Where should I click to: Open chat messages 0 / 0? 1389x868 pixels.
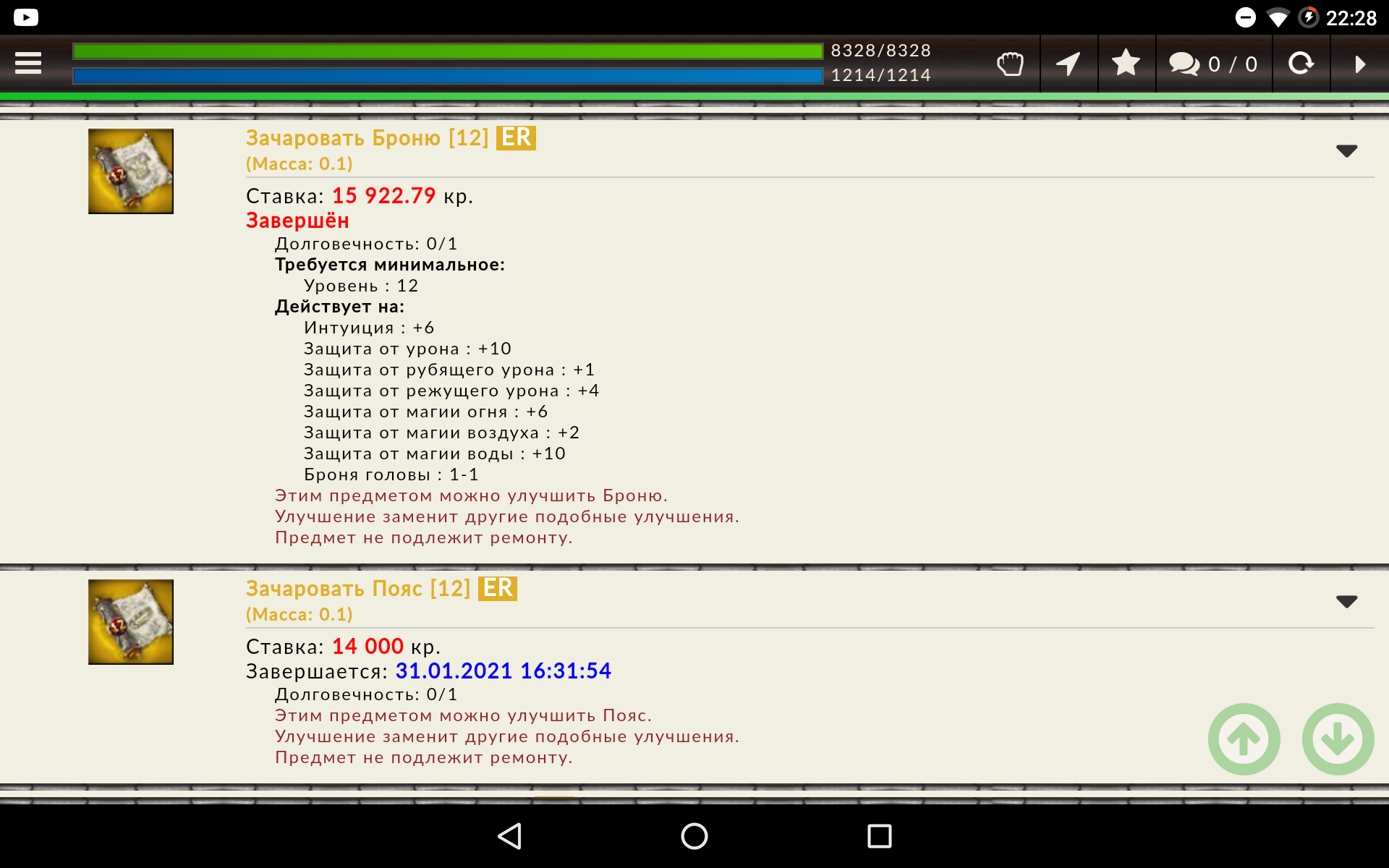coord(1213,64)
